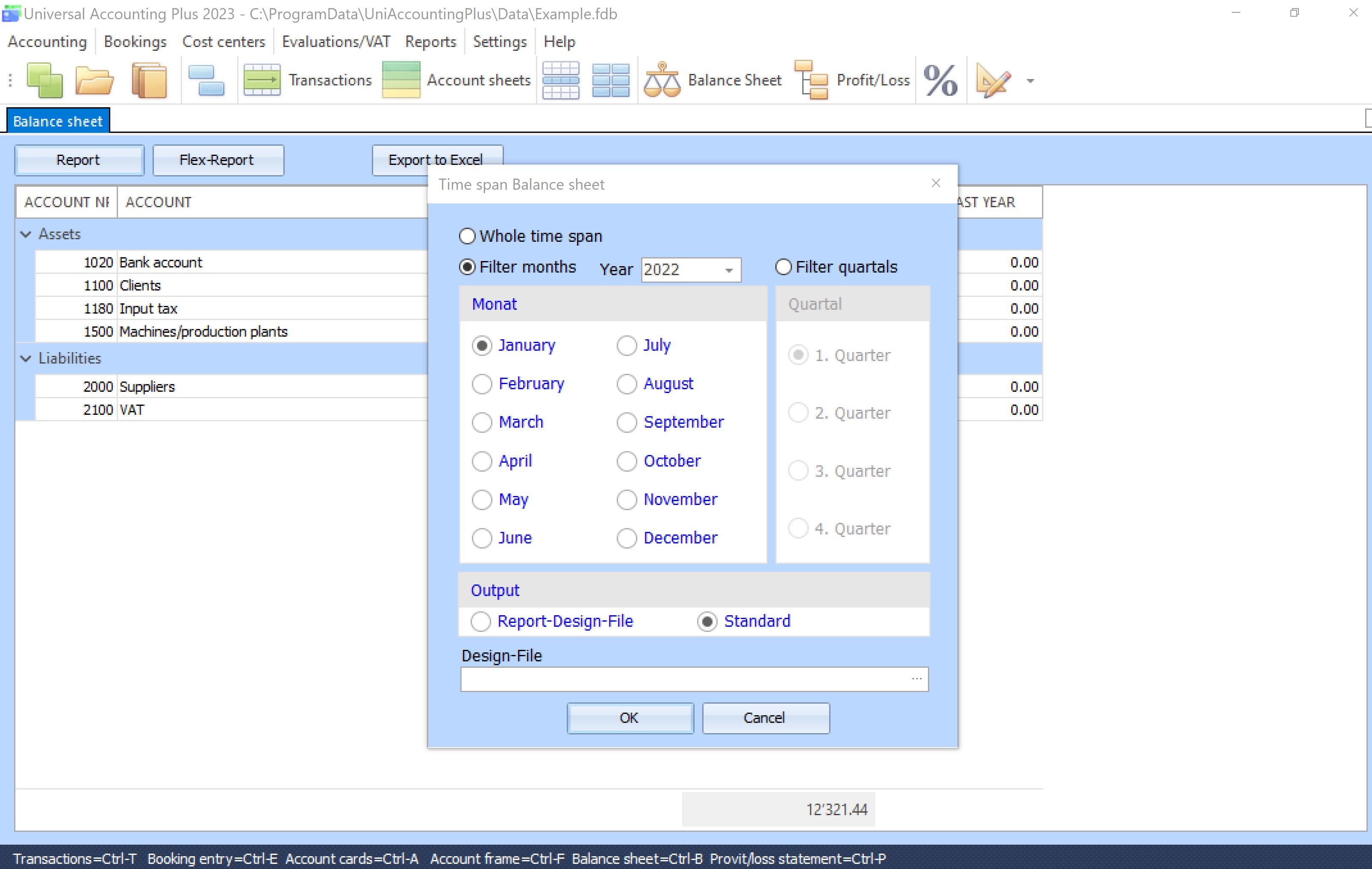Viewport: 1372px width, 869px height.
Task: Click the Balance Sheet scales icon
Action: coord(662,80)
